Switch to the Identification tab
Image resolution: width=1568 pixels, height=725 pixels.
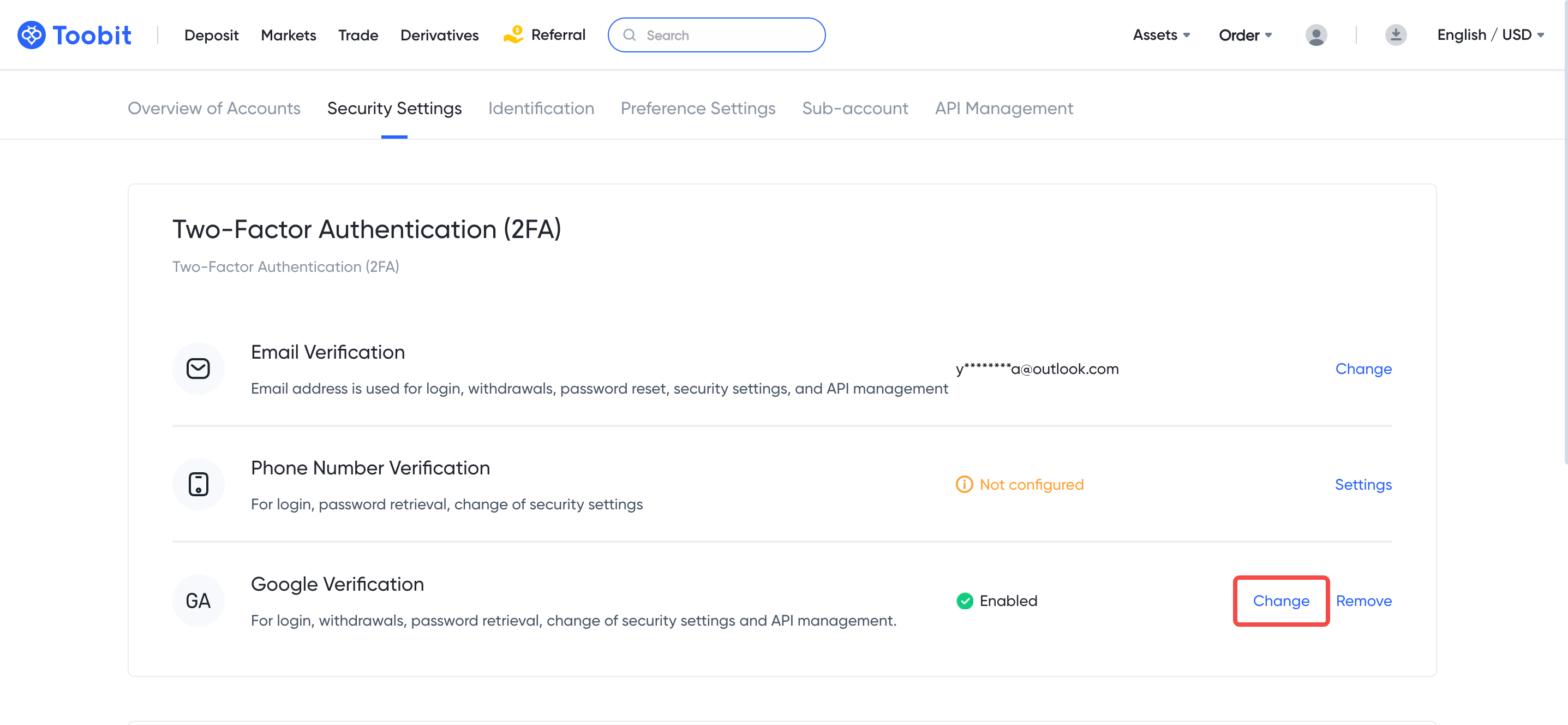pyautogui.click(x=541, y=108)
